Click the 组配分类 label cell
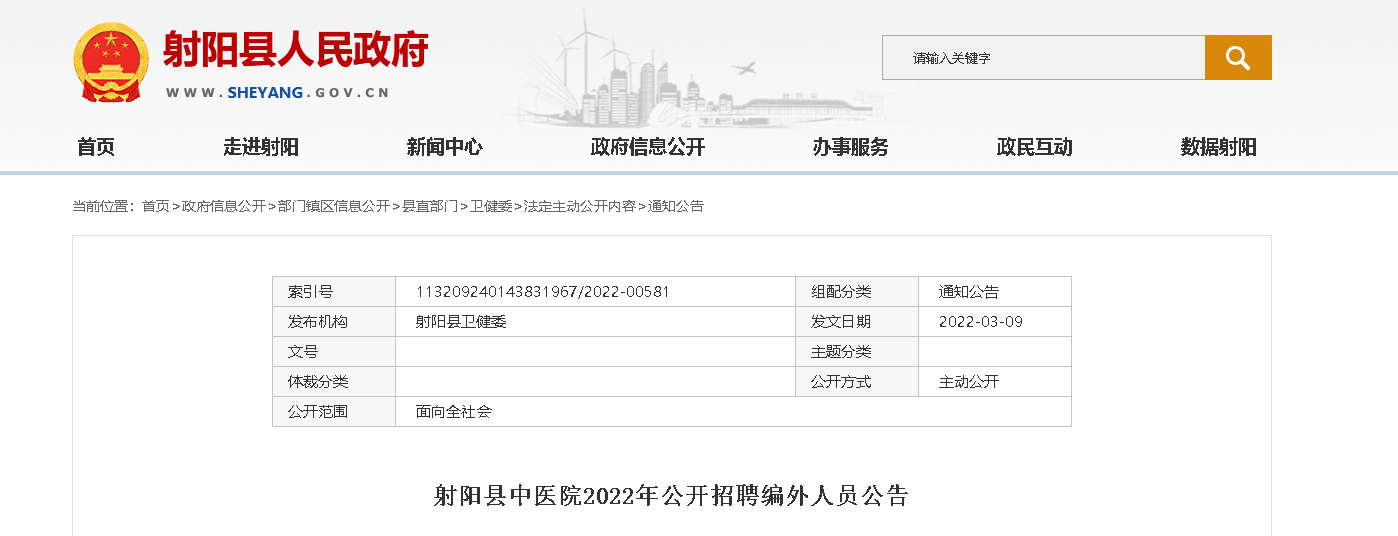Viewport: 1398px width, 536px height. click(857, 292)
